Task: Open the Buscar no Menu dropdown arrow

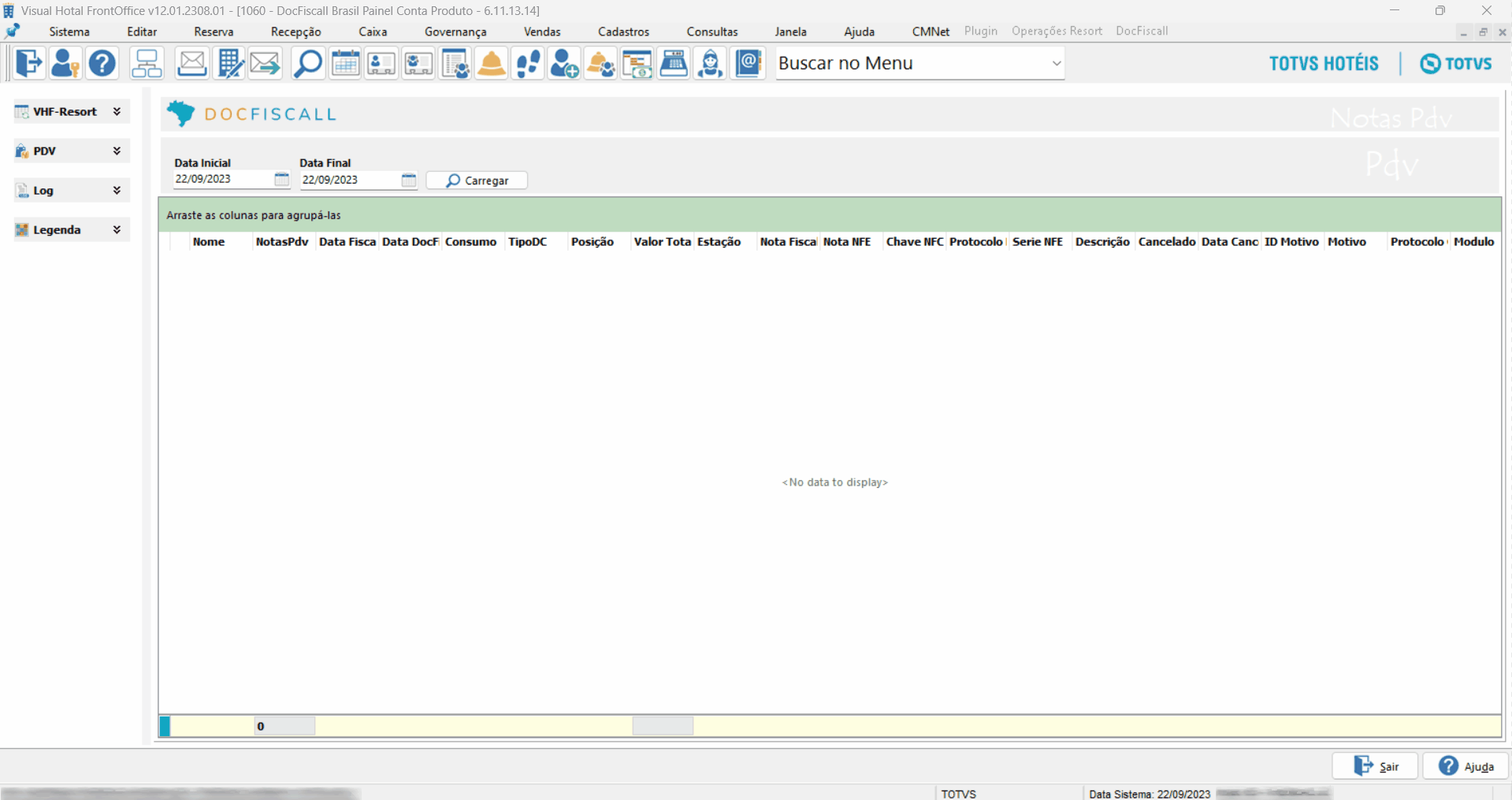Action: coord(1056,63)
